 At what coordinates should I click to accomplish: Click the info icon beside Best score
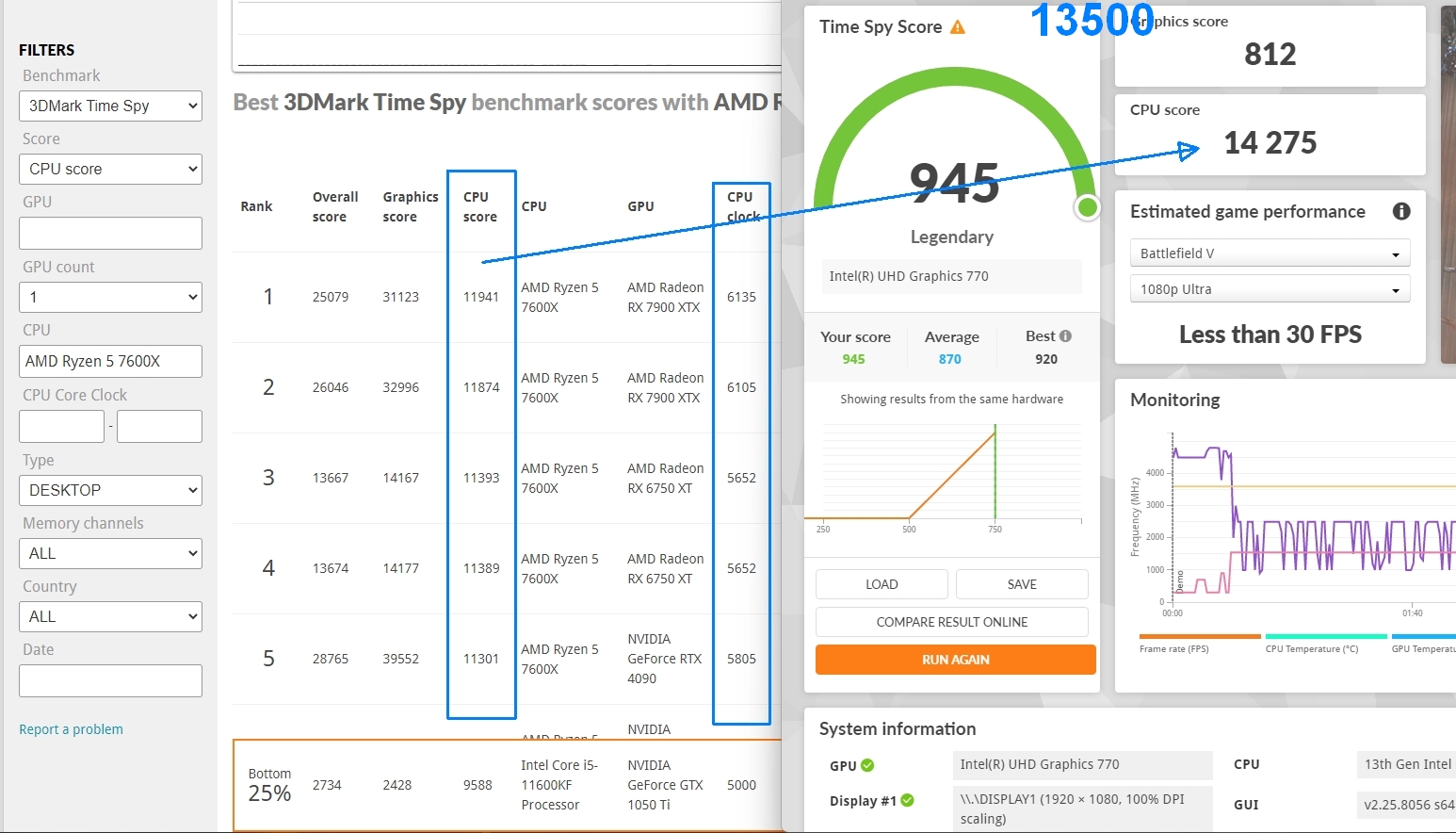[1065, 335]
